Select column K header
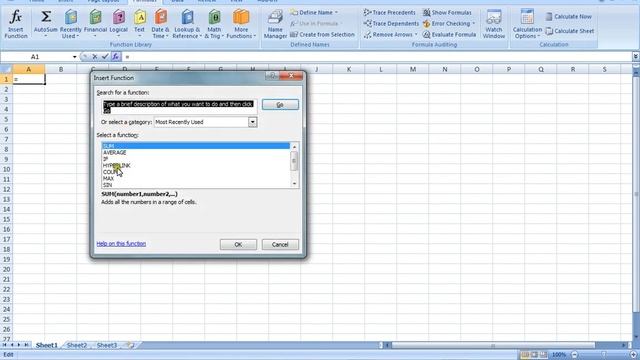 tap(349, 69)
